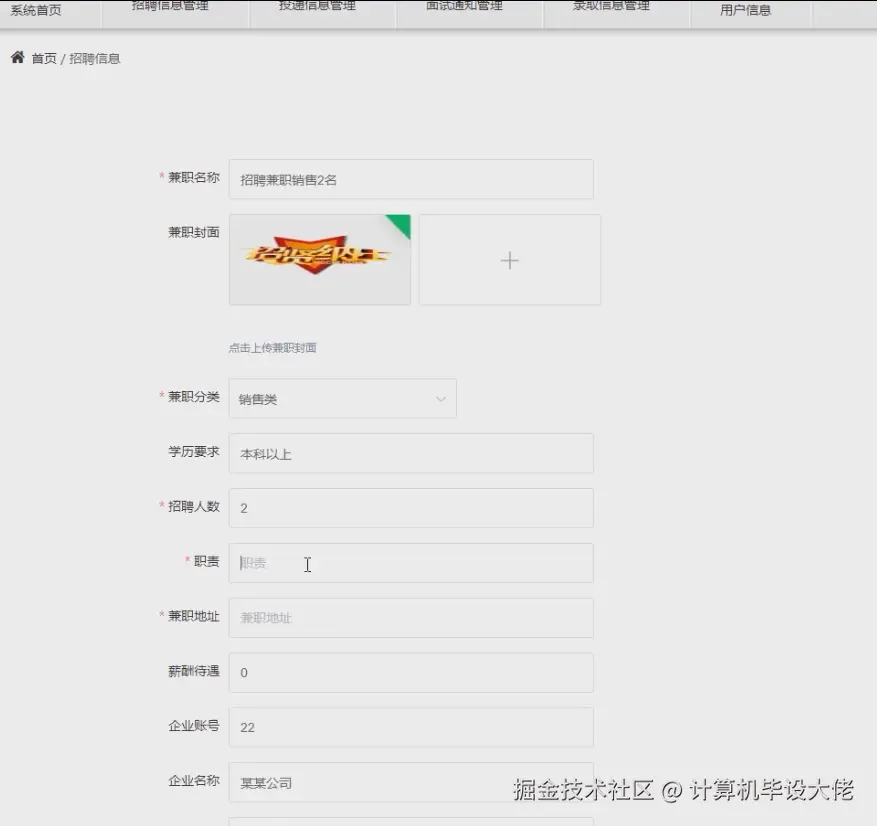Viewport: 877px width, 826px height.
Task: Expand the job category selector via its chevron arrow
Action: tap(440, 398)
